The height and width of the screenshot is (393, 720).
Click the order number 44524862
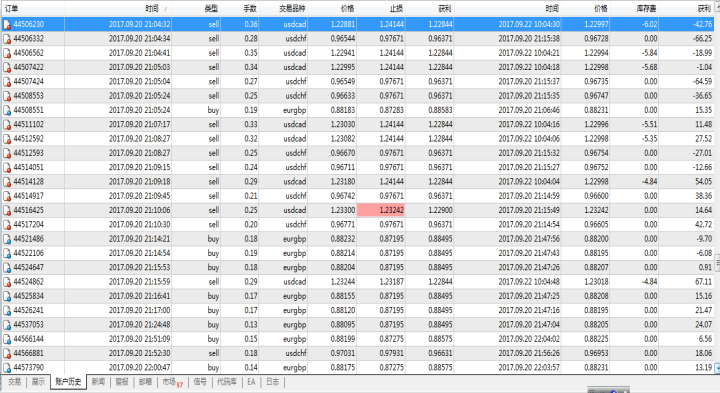click(28, 282)
